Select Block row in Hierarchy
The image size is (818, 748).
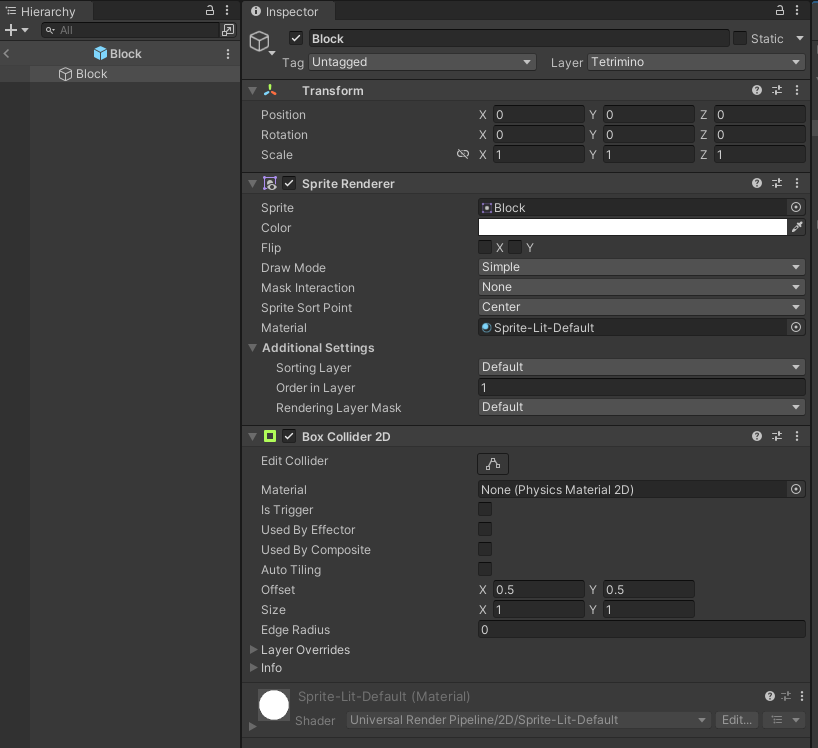pos(120,74)
